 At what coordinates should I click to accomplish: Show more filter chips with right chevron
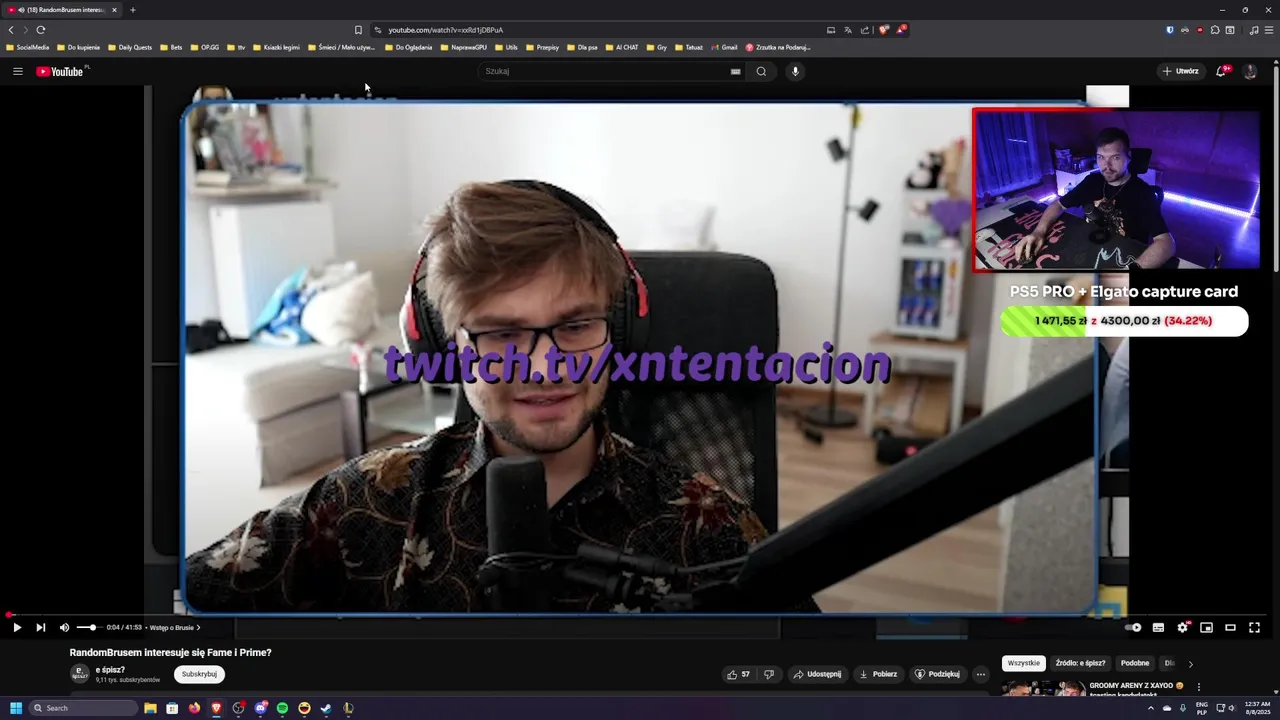click(1190, 663)
